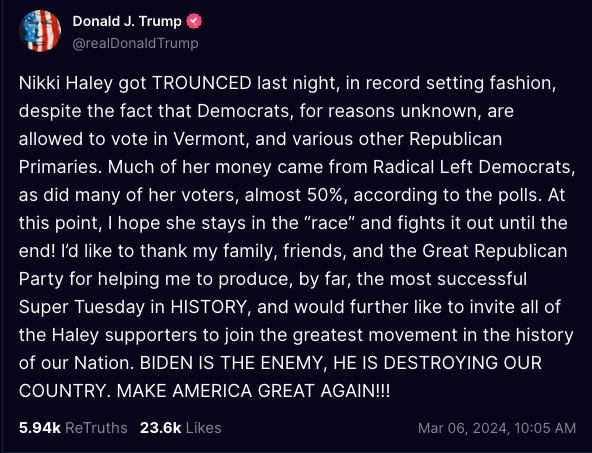Image resolution: width=592 pixels, height=453 pixels.
Task: Click the flag-painted profile avatar
Action: tap(40, 31)
